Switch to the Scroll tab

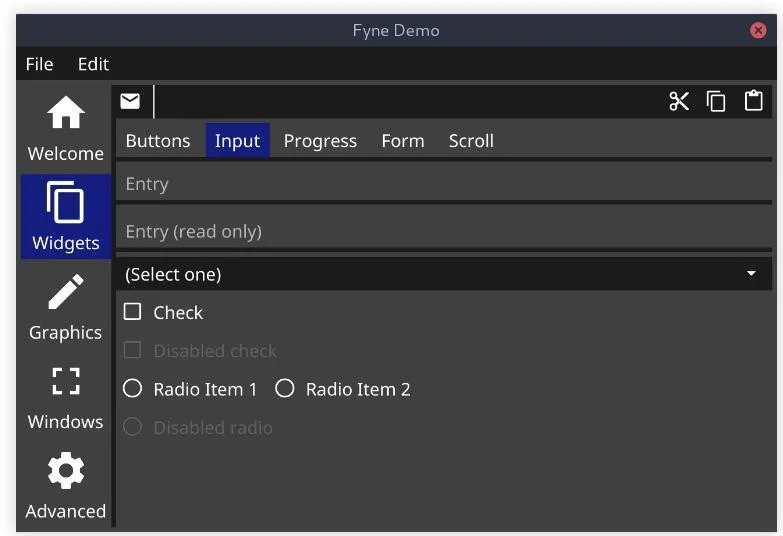[471, 141]
